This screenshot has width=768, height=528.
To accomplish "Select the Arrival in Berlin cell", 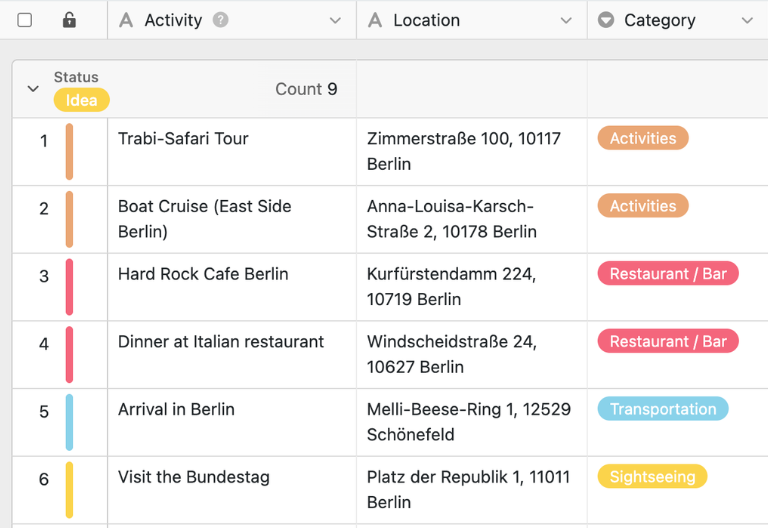I will (232, 422).
